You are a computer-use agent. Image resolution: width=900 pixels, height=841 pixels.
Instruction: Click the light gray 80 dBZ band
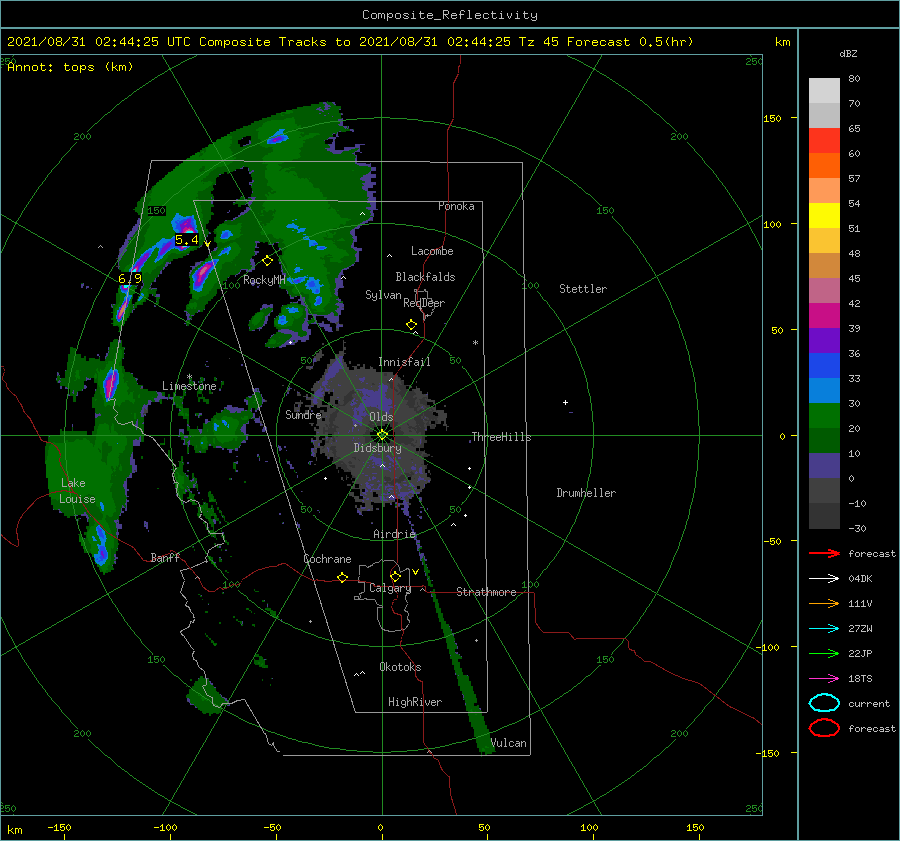(x=824, y=91)
